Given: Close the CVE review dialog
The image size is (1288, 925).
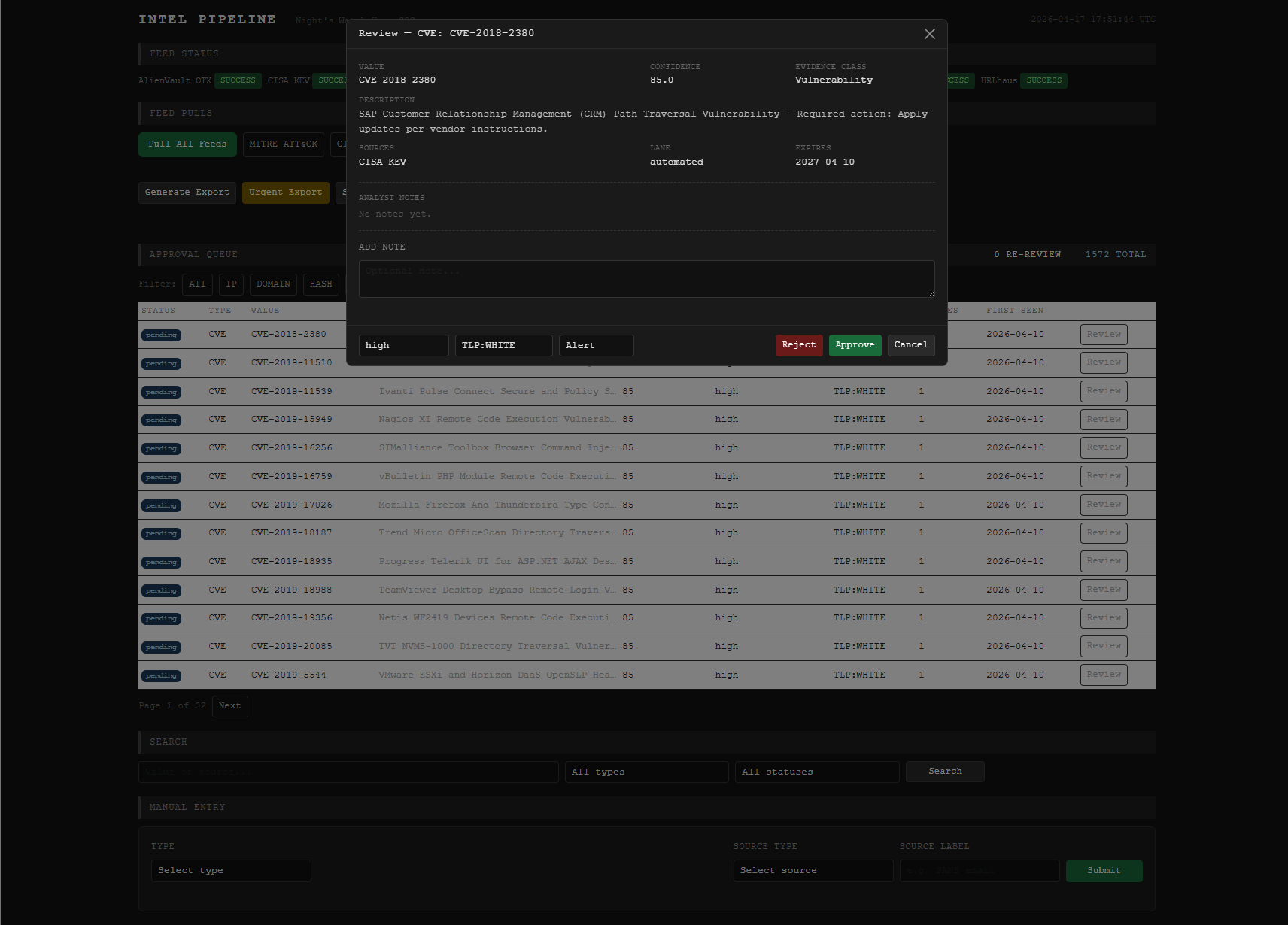Looking at the screenshot, I should 930,34.
